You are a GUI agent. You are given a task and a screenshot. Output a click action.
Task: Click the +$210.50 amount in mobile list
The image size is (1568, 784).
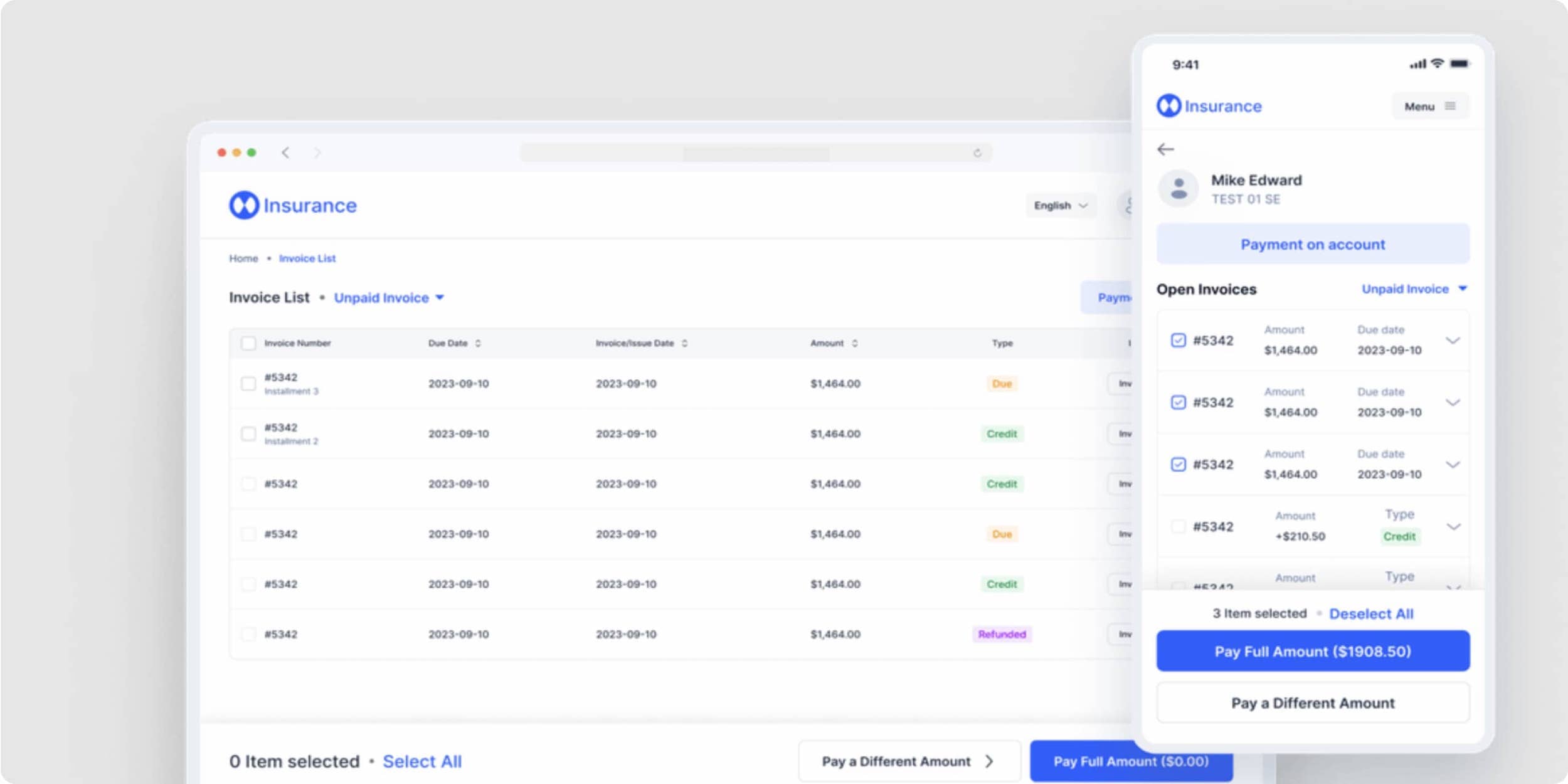[1300, 536]
